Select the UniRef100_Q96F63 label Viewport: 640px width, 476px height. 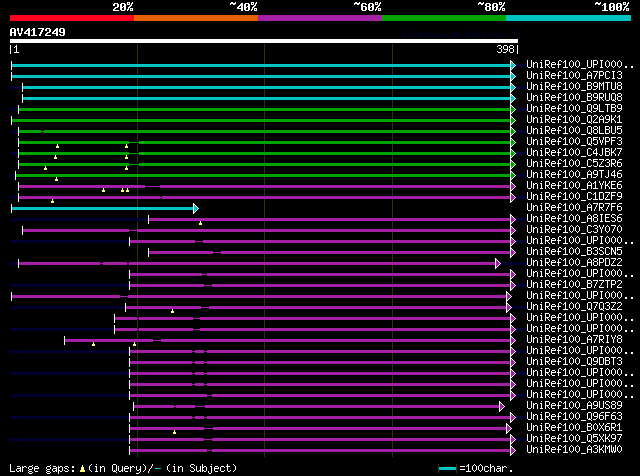pyautogui.click(x=574, y=417)
